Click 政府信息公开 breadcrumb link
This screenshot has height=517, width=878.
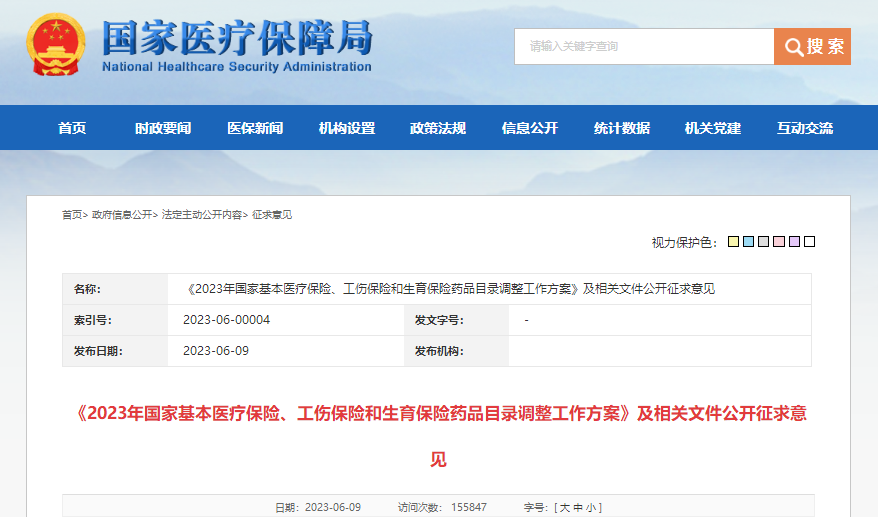122,215
